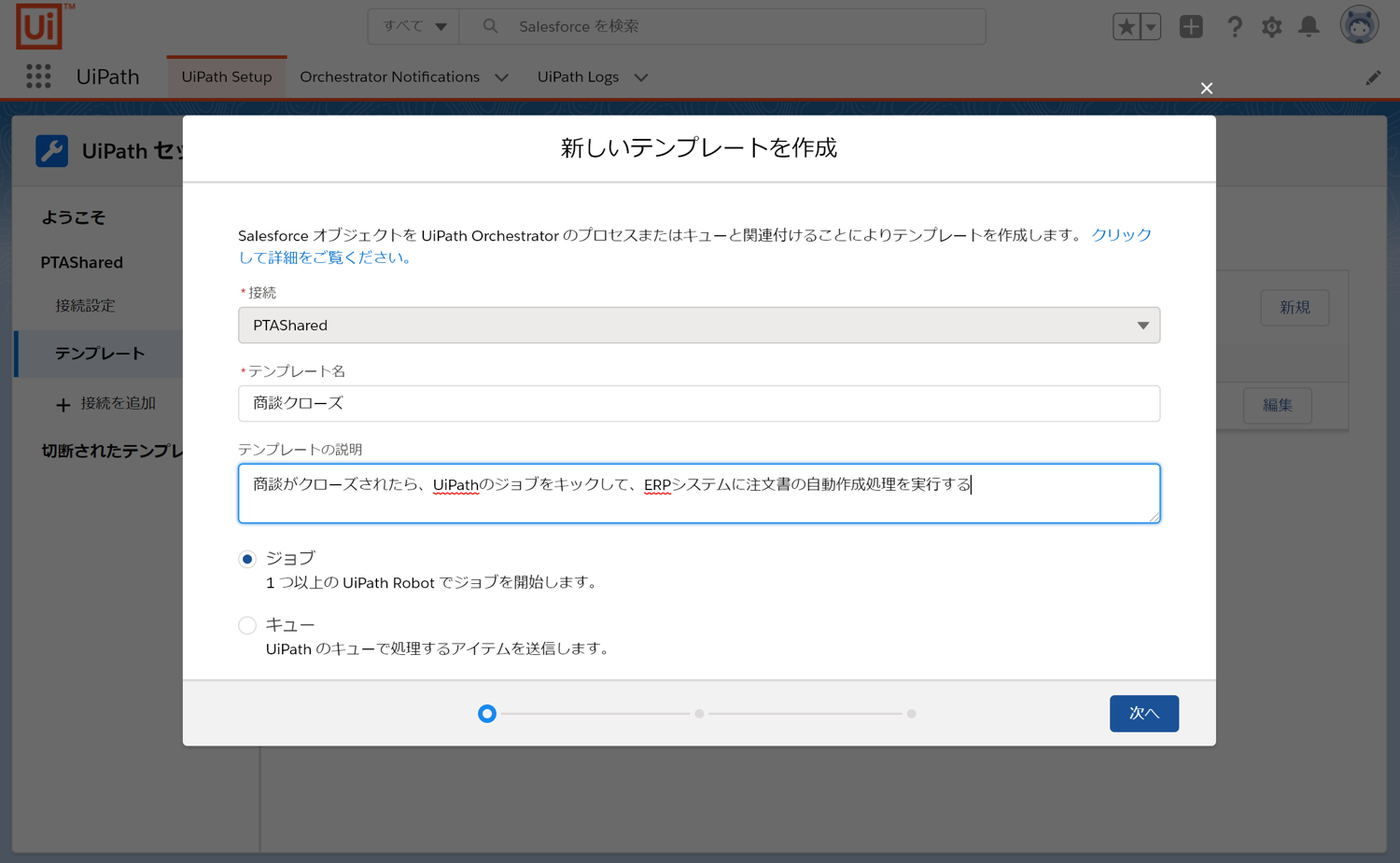Click the textarea resize handle corner

pyautogui.click(x=1154, y=516)
